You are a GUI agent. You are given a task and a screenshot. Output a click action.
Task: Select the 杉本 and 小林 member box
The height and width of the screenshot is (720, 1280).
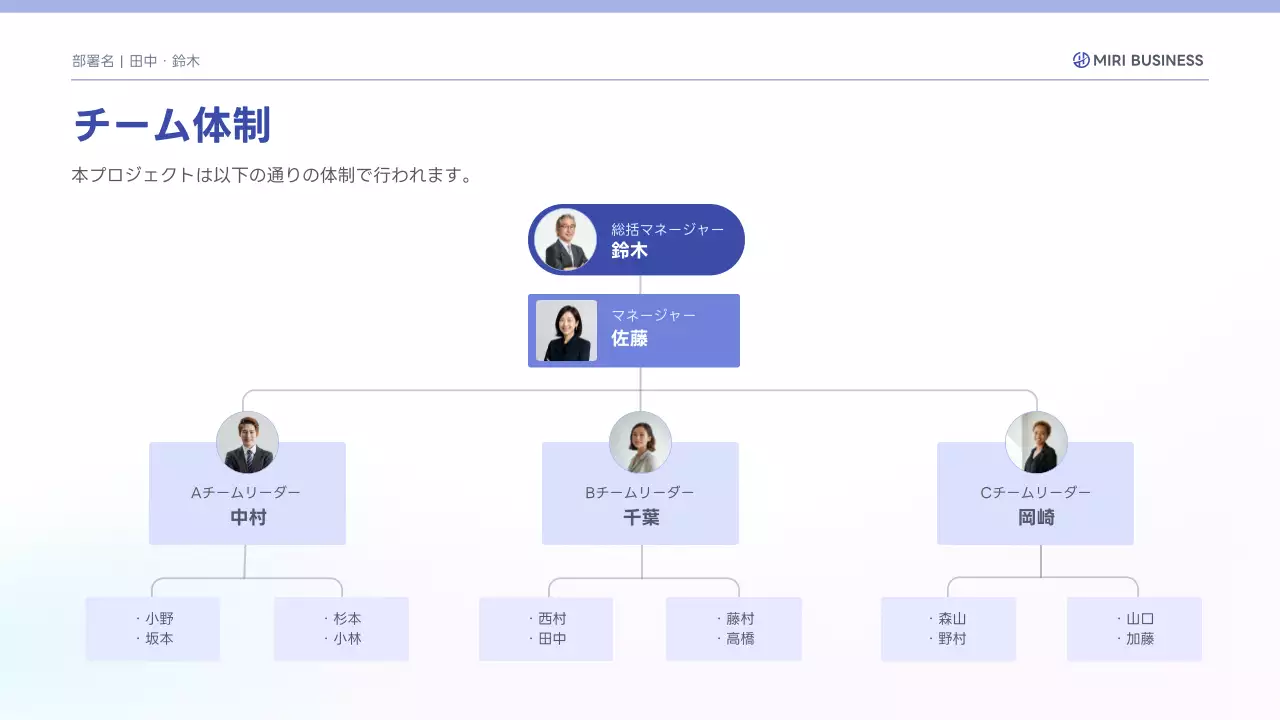341,629
